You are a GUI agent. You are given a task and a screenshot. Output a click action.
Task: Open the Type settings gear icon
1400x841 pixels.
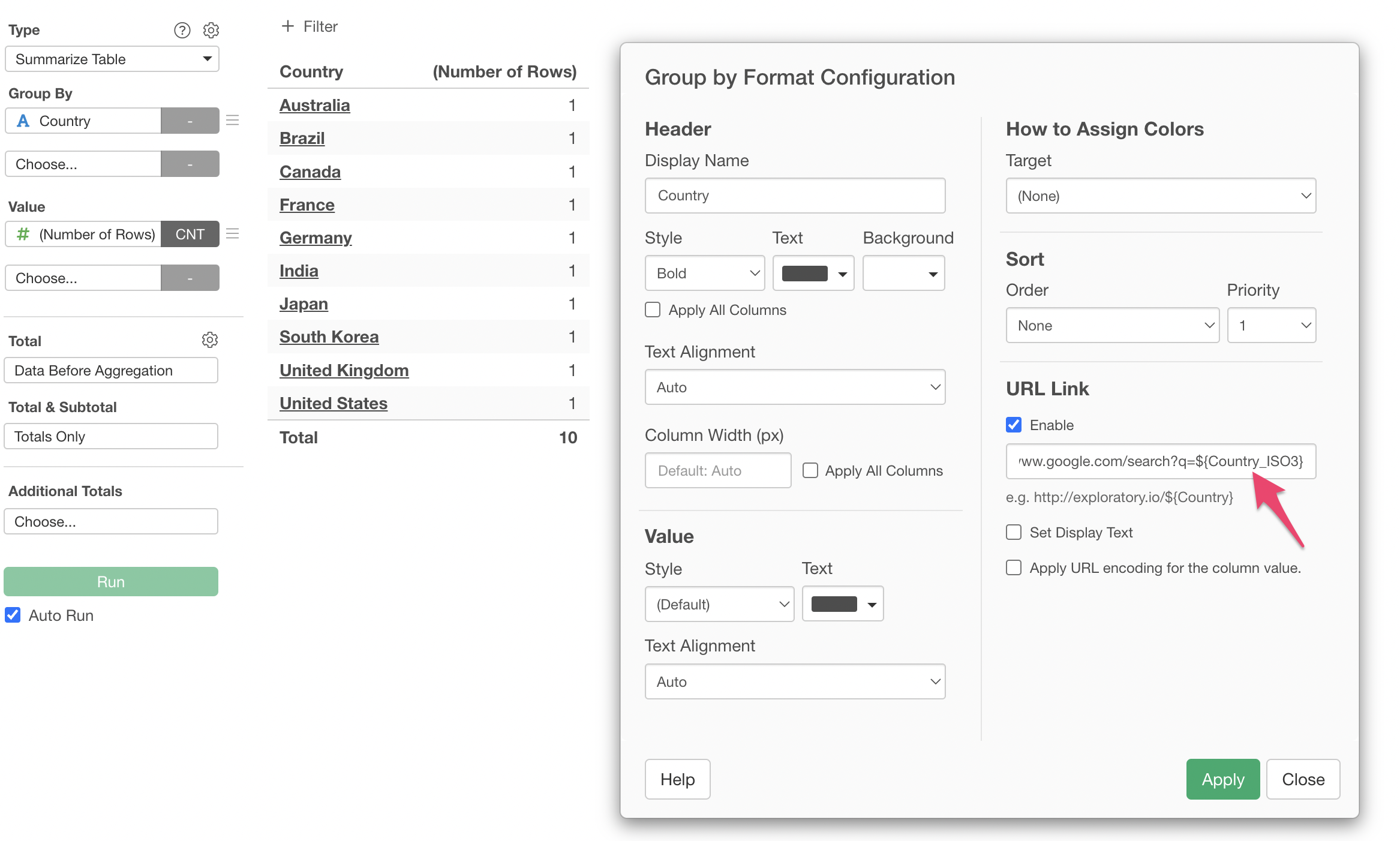211,30
